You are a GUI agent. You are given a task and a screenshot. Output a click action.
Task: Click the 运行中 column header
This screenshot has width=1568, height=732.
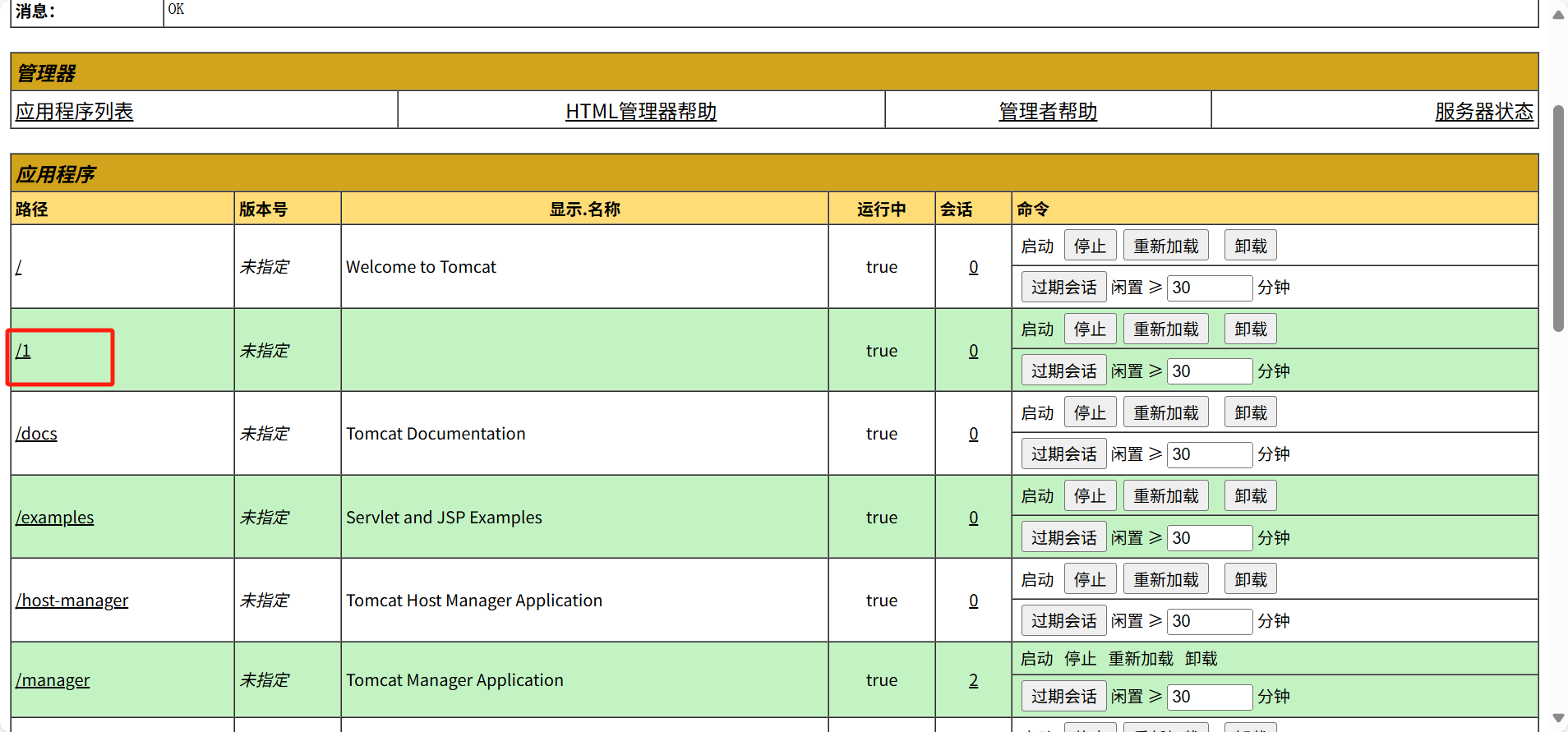881,209
